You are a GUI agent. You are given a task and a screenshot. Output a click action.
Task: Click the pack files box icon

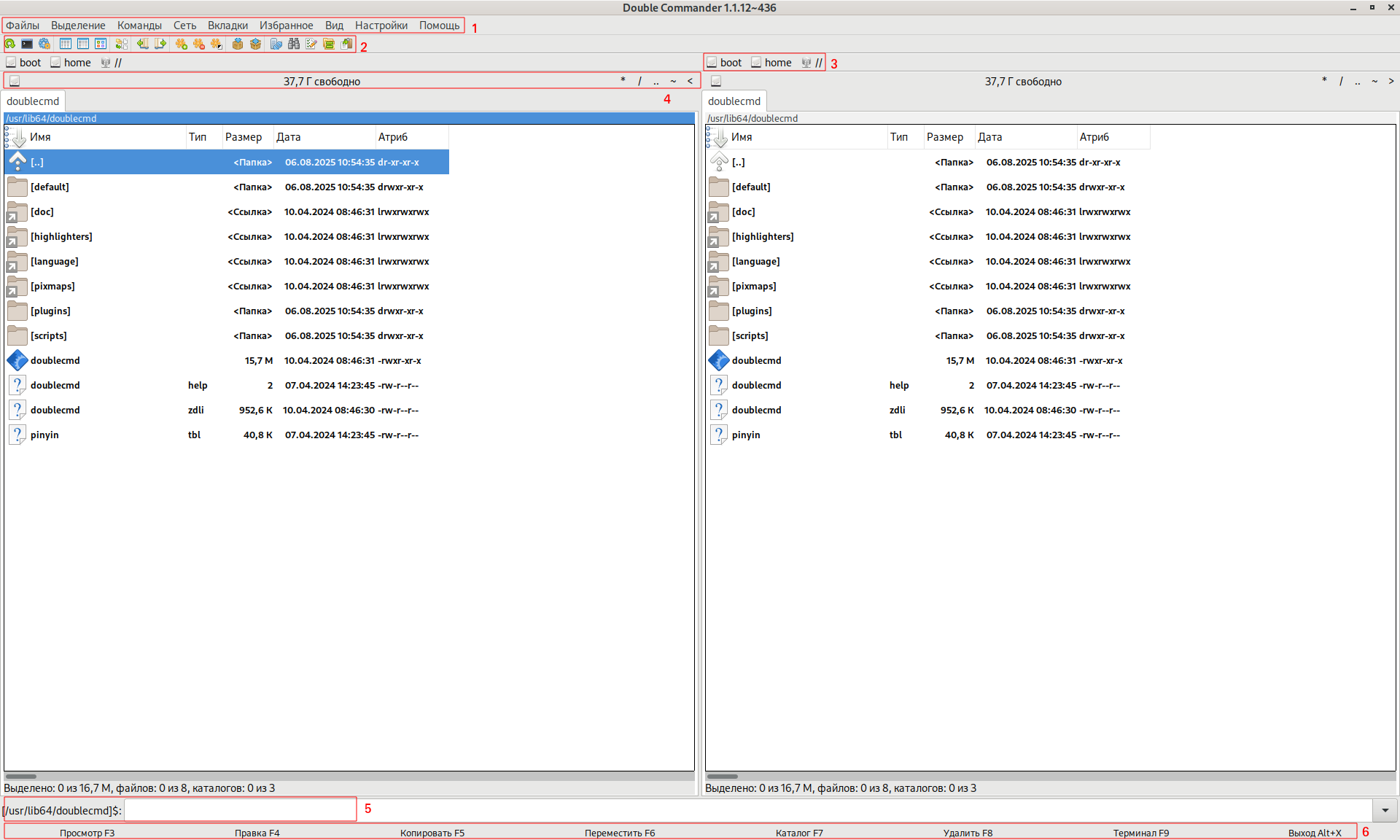pyautogui.click(x=238, y=44)
